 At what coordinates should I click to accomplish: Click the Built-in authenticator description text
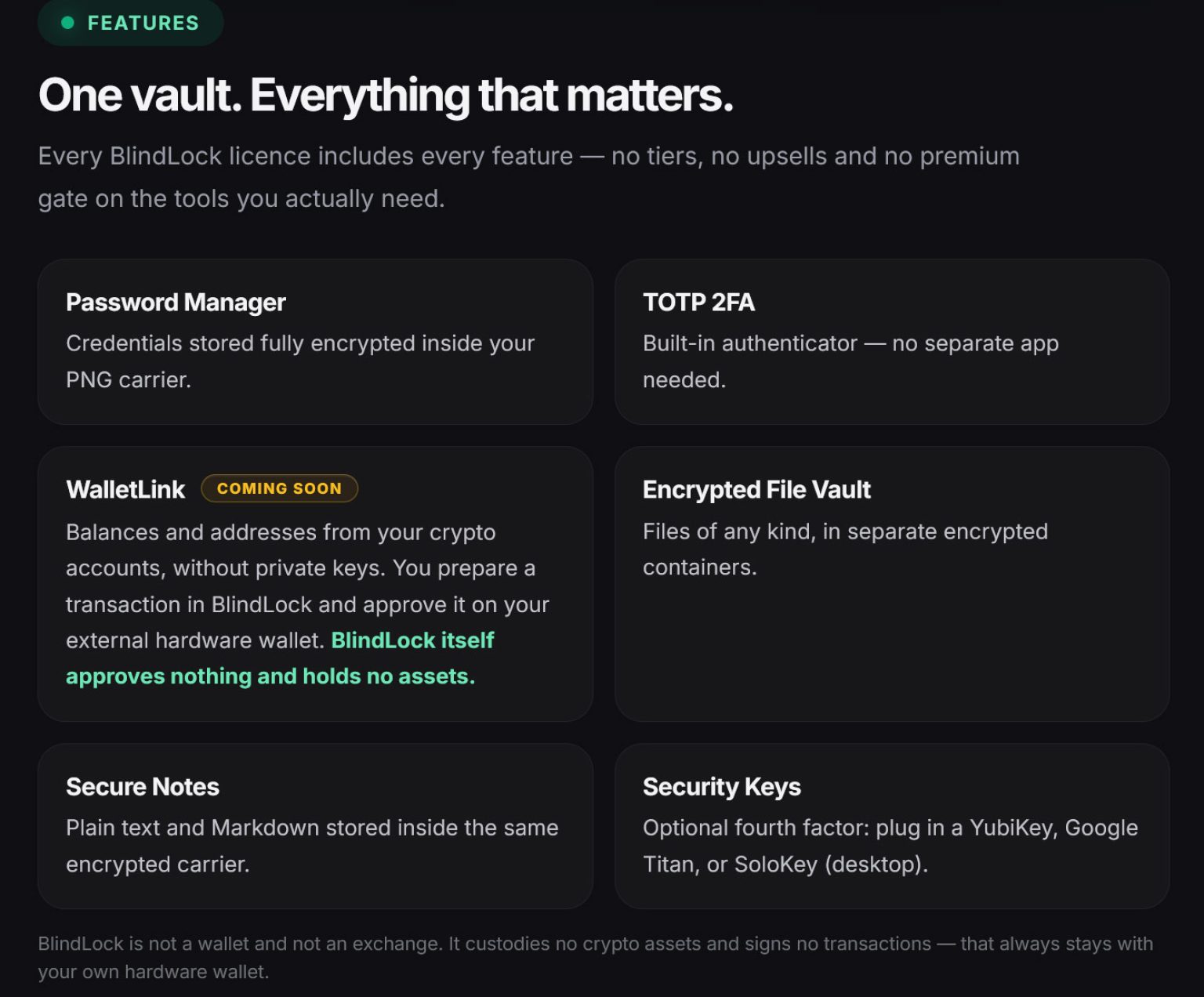point(850,361)
